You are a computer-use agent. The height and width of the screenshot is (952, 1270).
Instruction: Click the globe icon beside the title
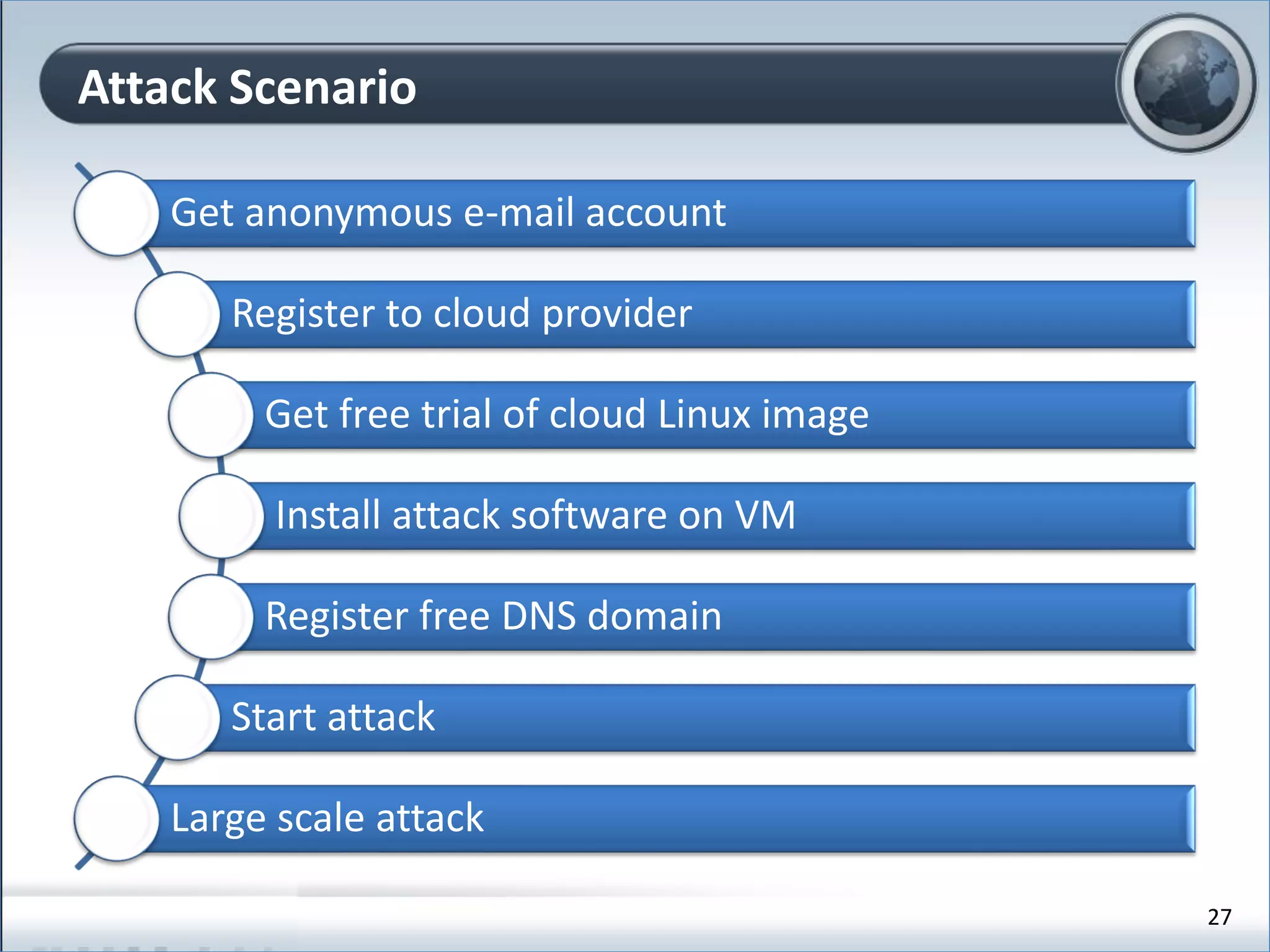click(1186, 84)
